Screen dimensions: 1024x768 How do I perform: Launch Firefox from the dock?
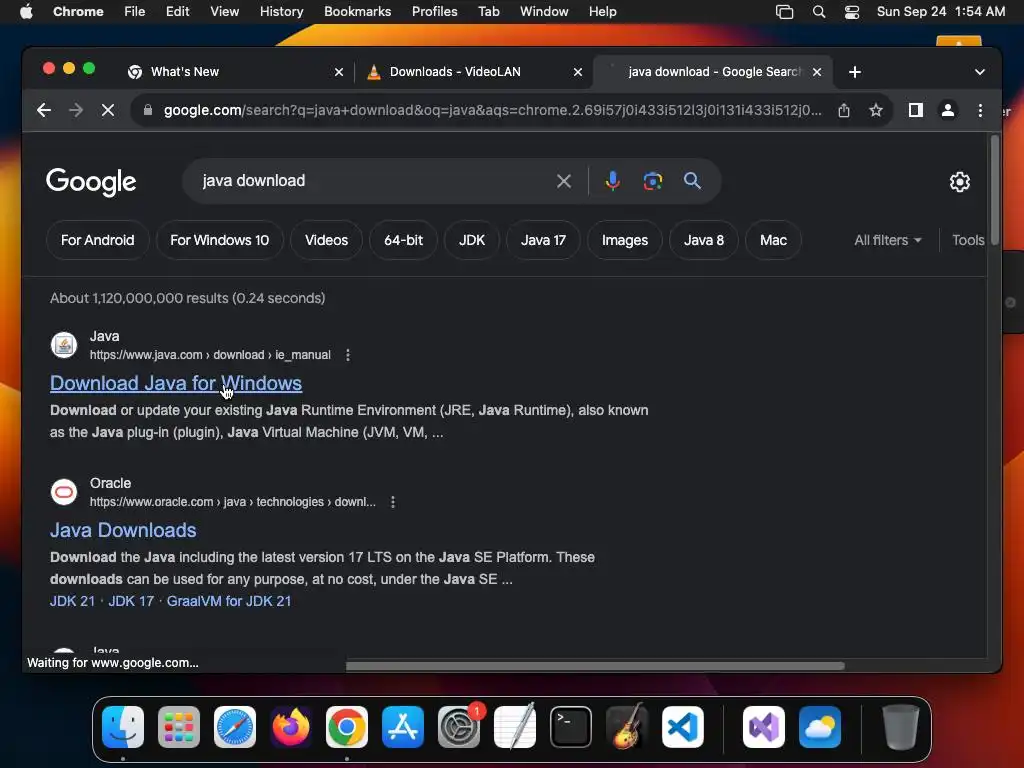click(291, 727)
